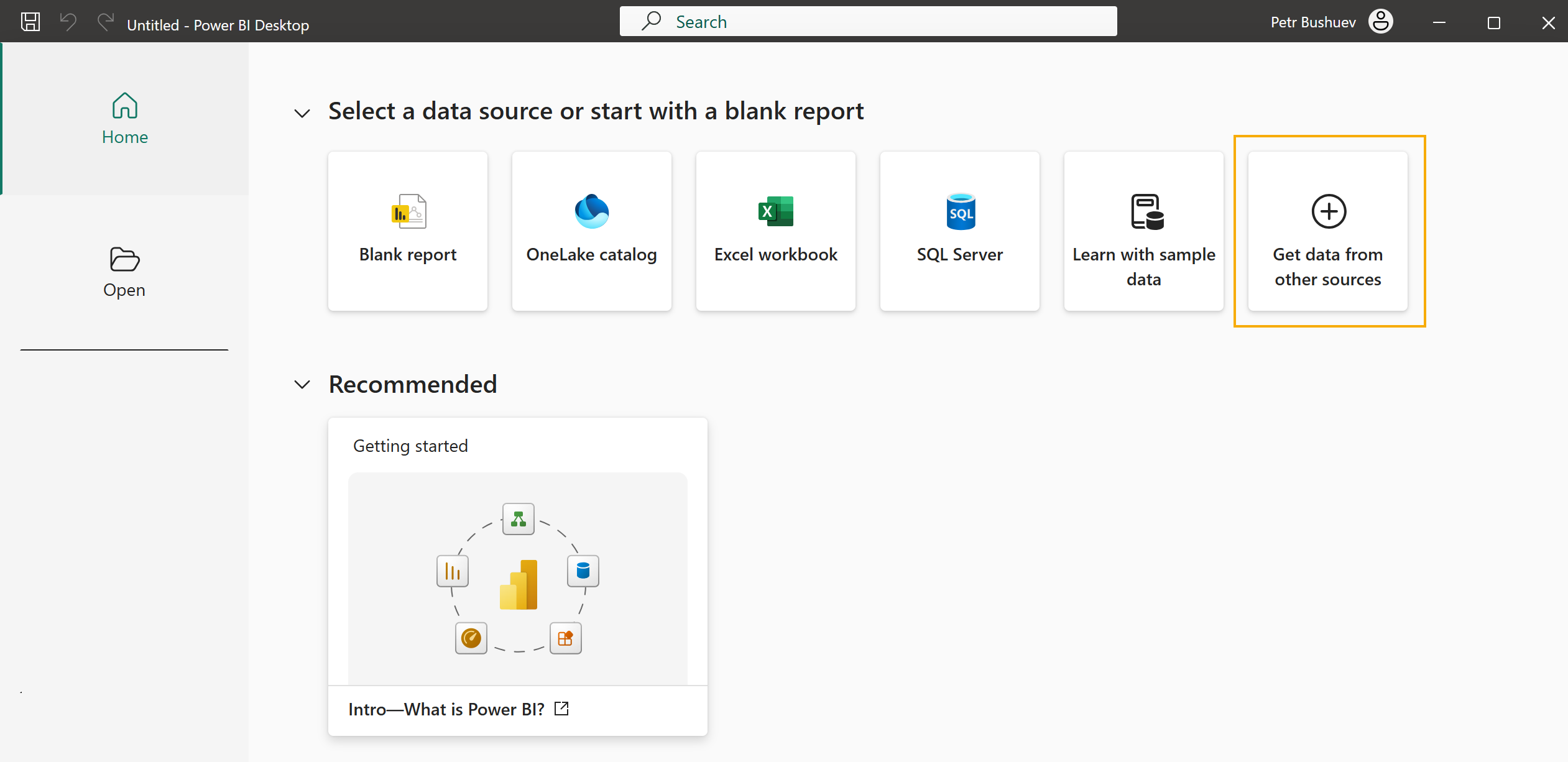
Task: Choose the Excel workbook data source
Action: (x=776, y=231)
